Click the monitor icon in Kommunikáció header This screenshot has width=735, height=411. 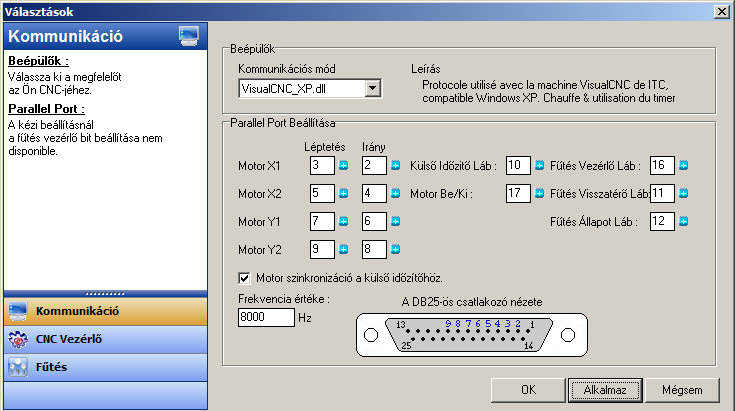[x=188, y=36]
